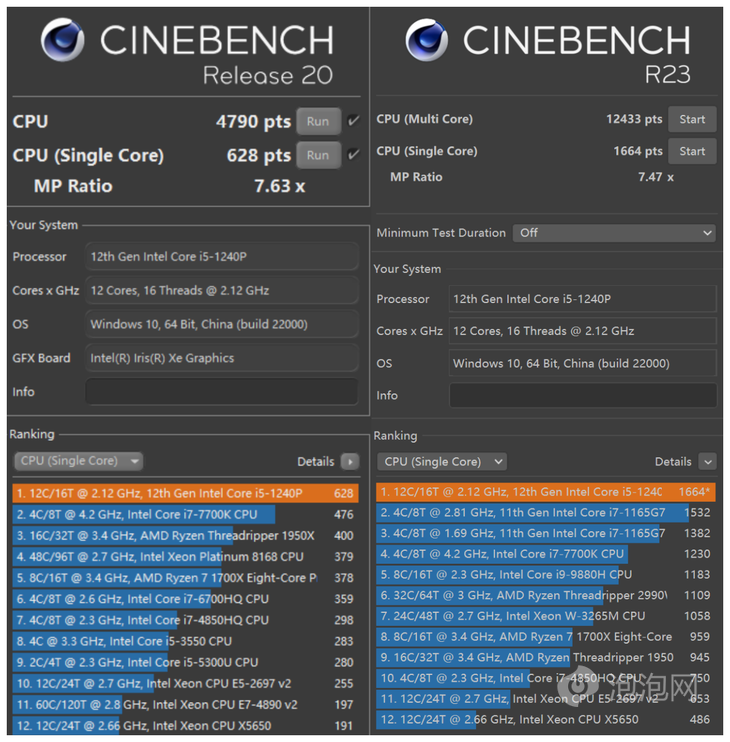Screen dimensions: 730x742
Task: Click the Cinebench R23 logo icon
Action: (x=427, y=40)
